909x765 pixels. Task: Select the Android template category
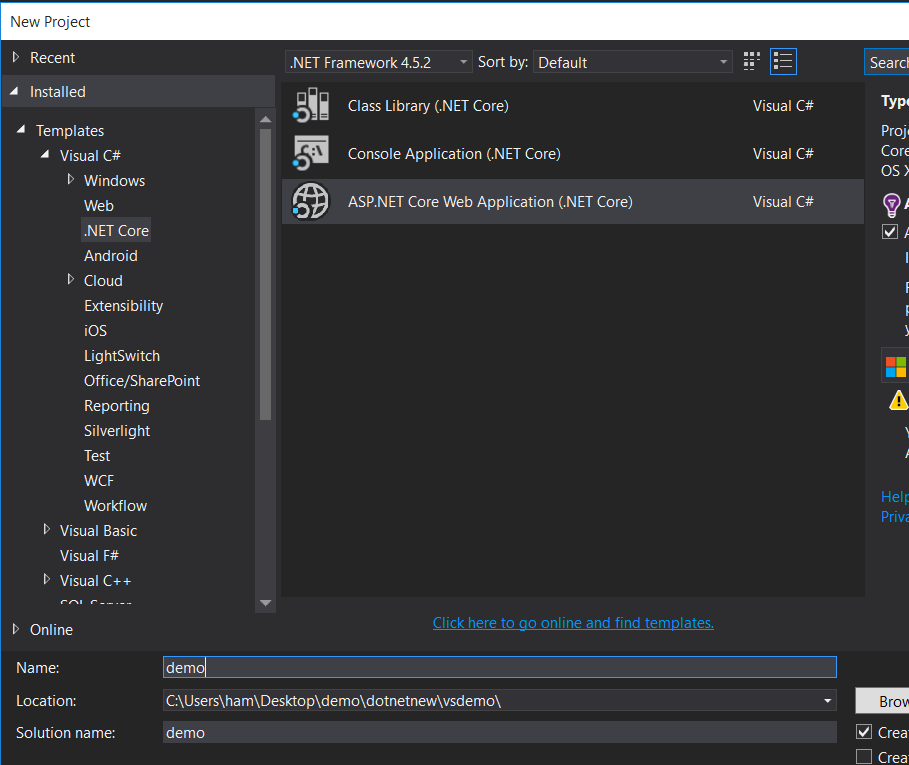(x=111, y=256)
